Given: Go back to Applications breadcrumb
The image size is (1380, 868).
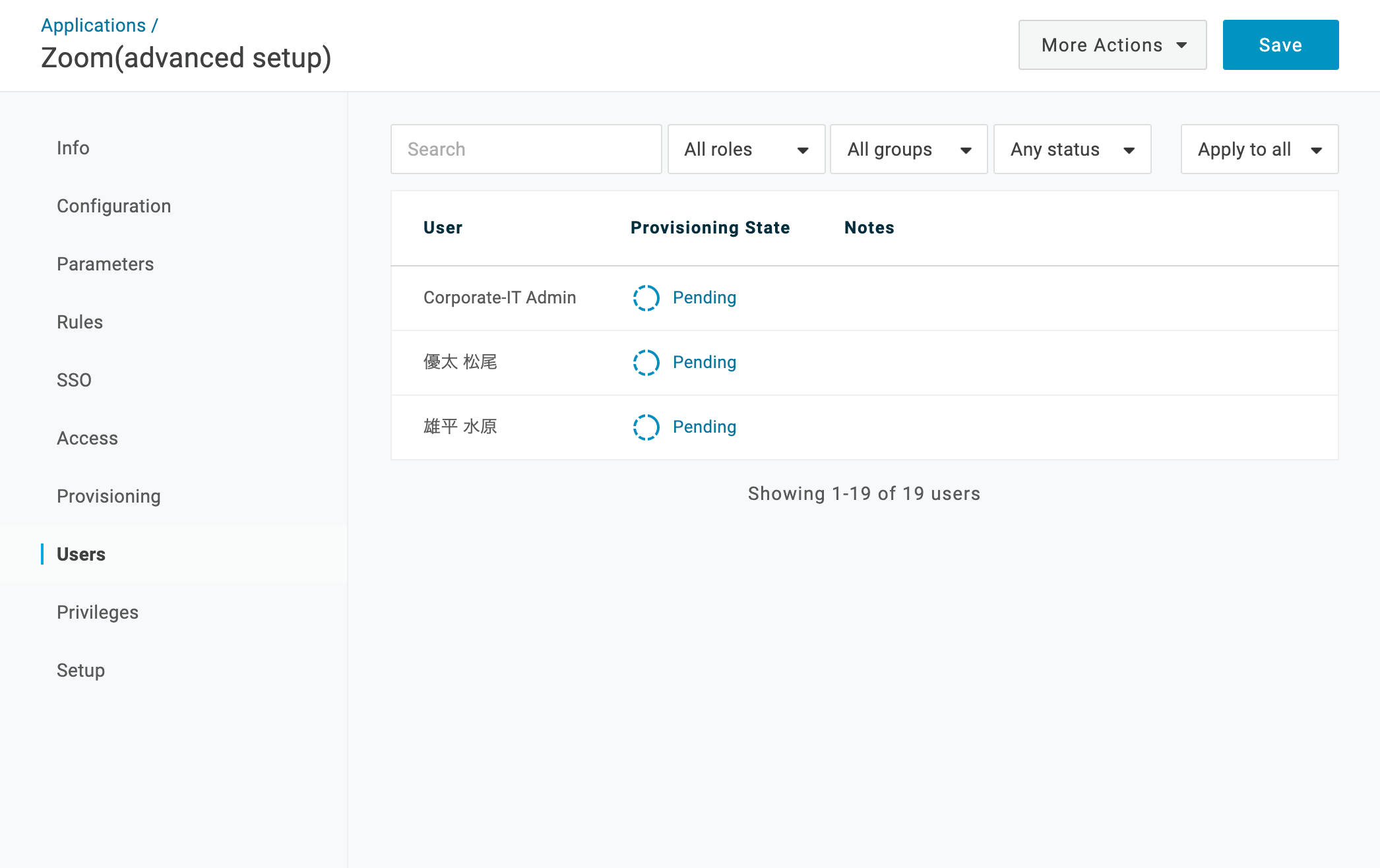Looking at the screenshot, I should click(x=93, y=25).
